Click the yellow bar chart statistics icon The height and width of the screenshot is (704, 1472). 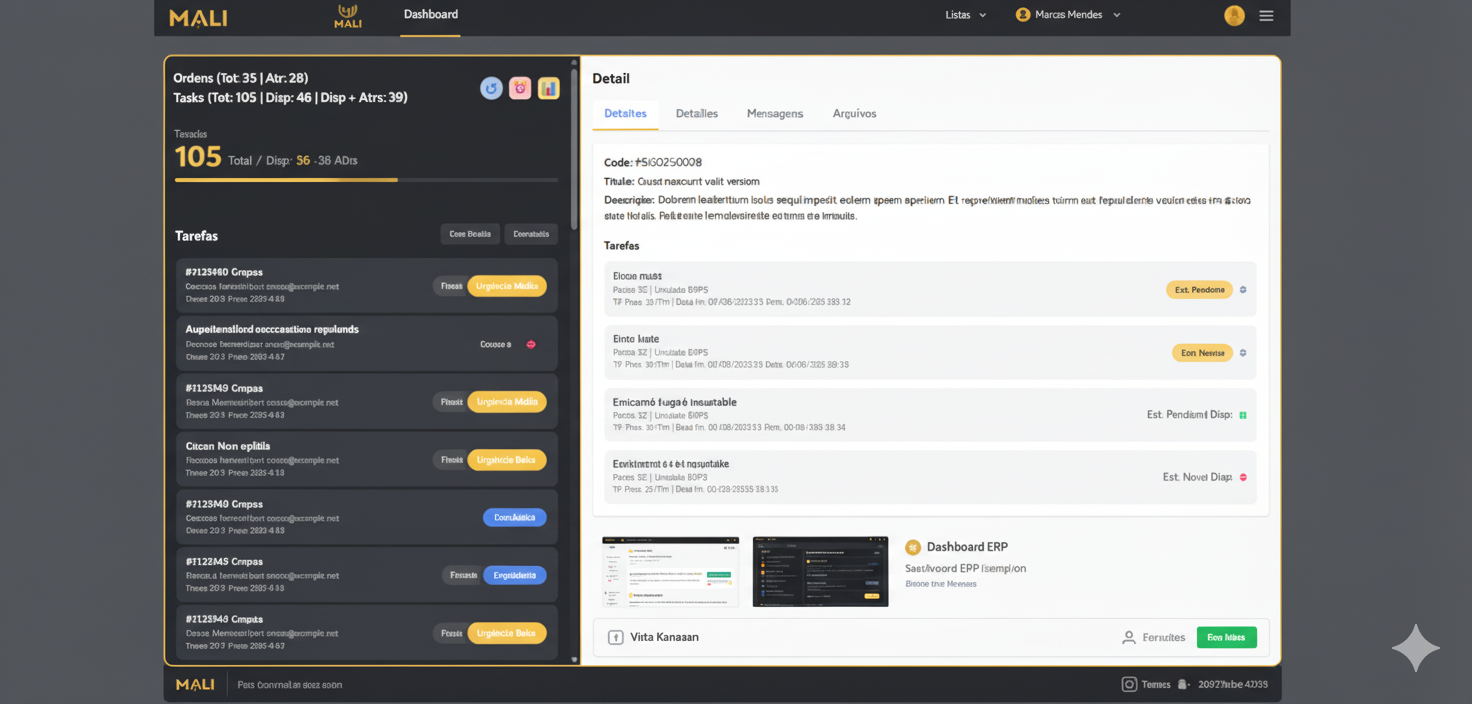click(x=548, y=88)
